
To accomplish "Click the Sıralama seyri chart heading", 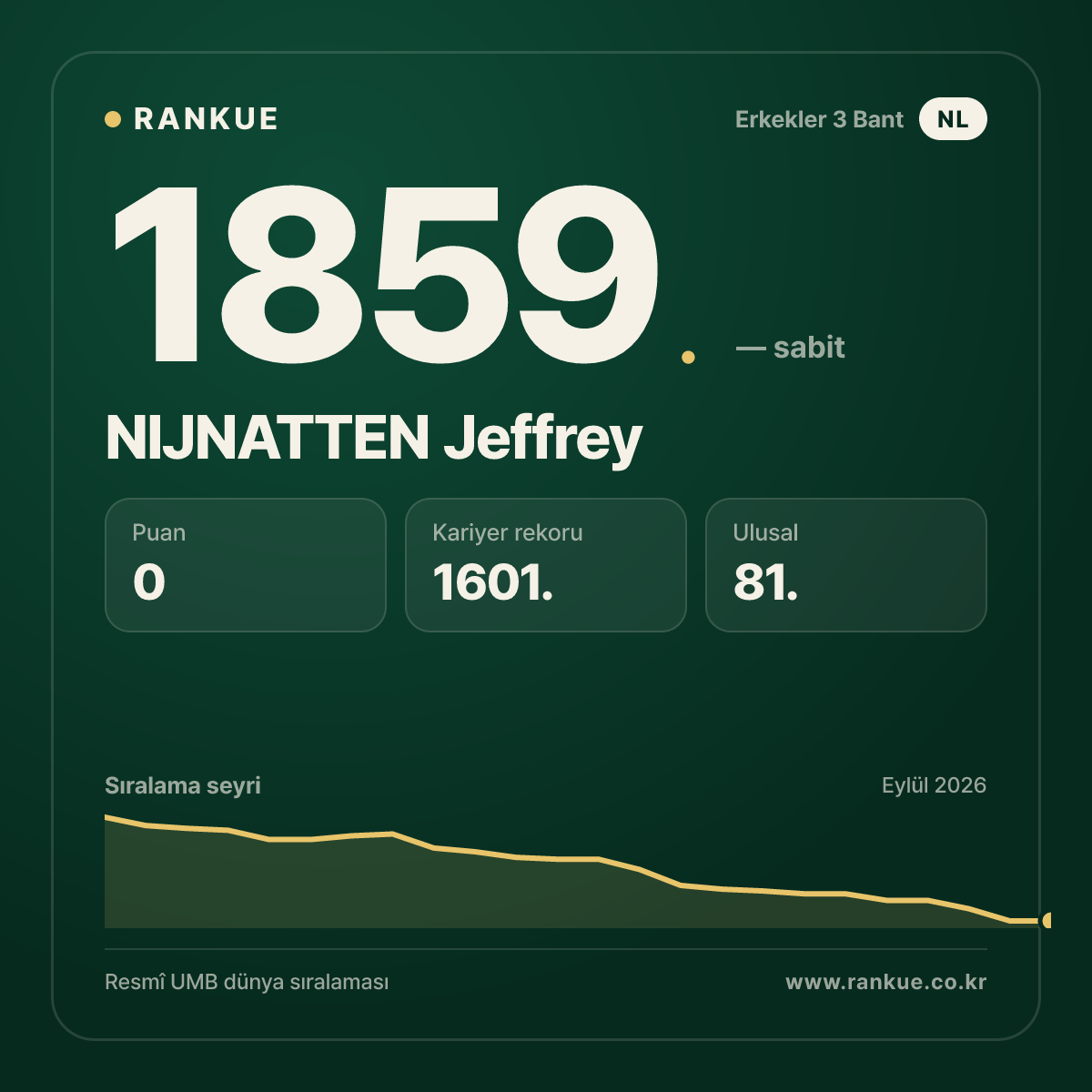I will pyautogui.click(x=183, y=785).
